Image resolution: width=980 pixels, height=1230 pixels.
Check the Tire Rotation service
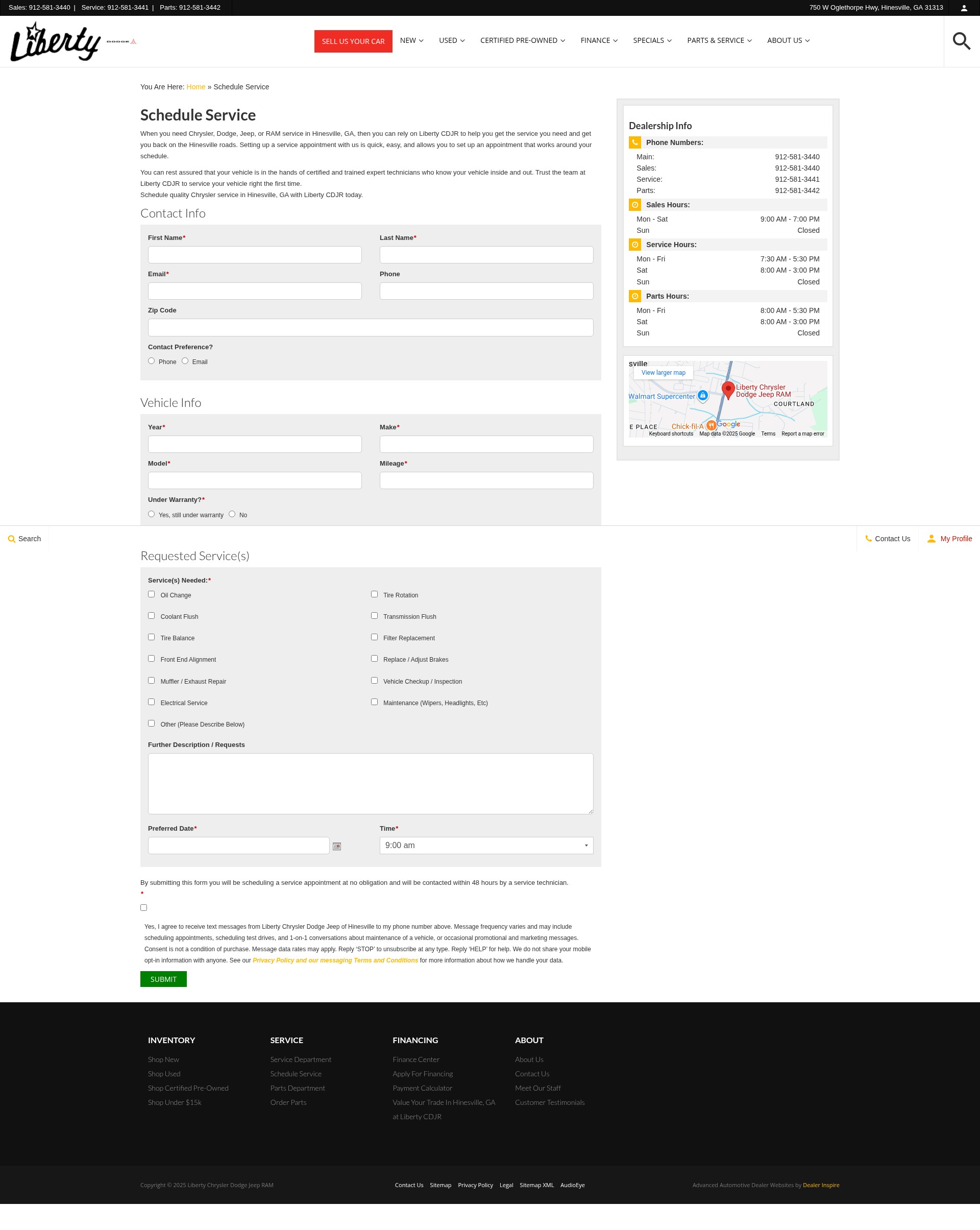(x=374, y=594)
